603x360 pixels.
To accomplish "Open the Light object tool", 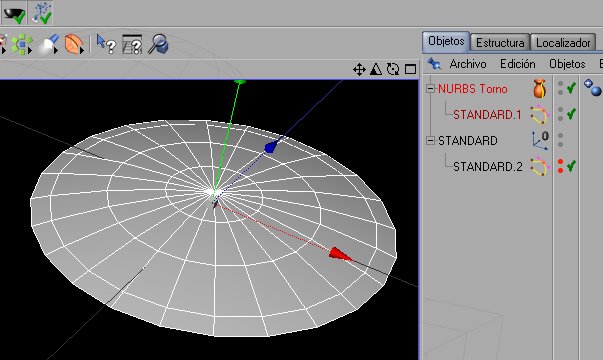I will [x=49, y=44].
